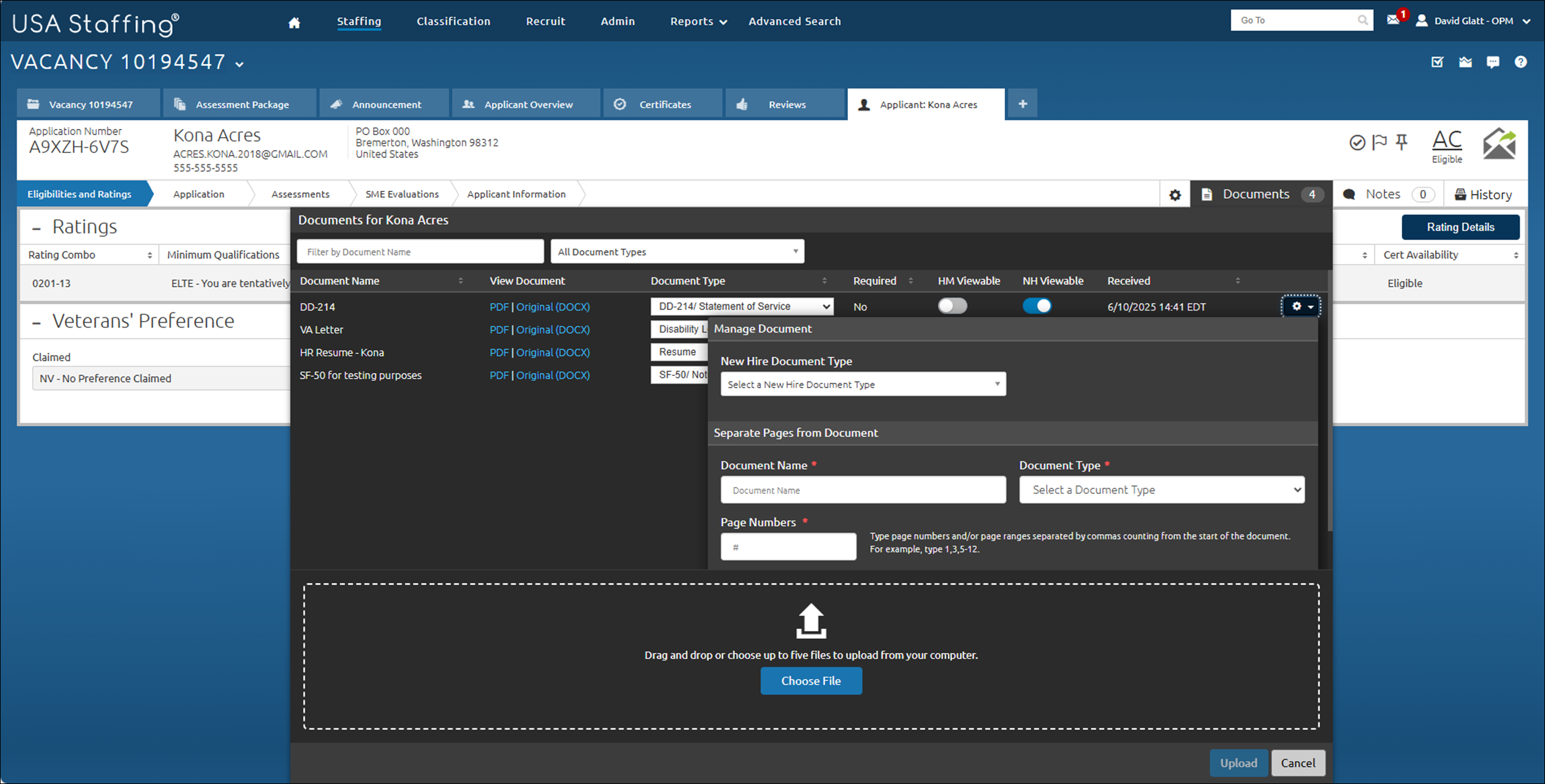Click the send notification envelope icon
Screen dimensions: 1545x784
pos(1499,143)
